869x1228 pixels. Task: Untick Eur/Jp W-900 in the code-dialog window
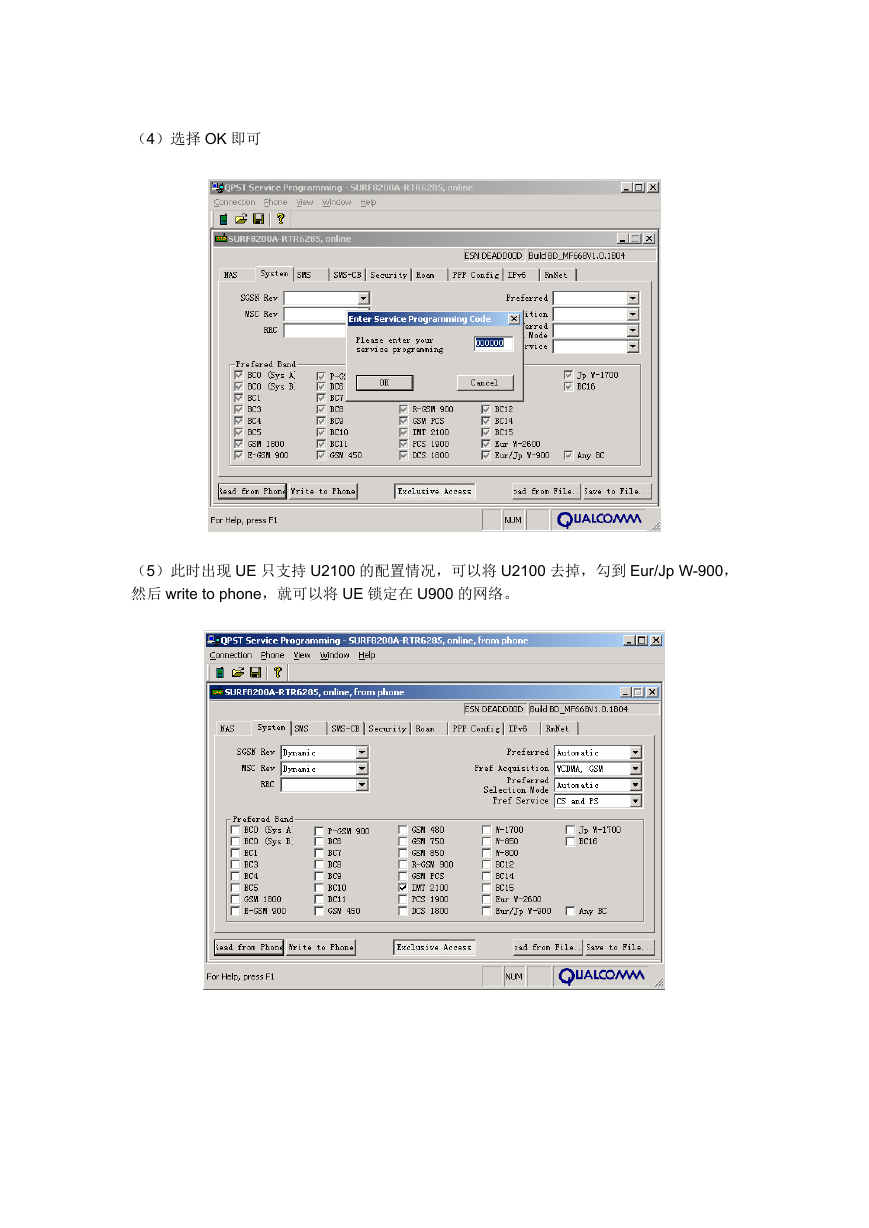486,455
